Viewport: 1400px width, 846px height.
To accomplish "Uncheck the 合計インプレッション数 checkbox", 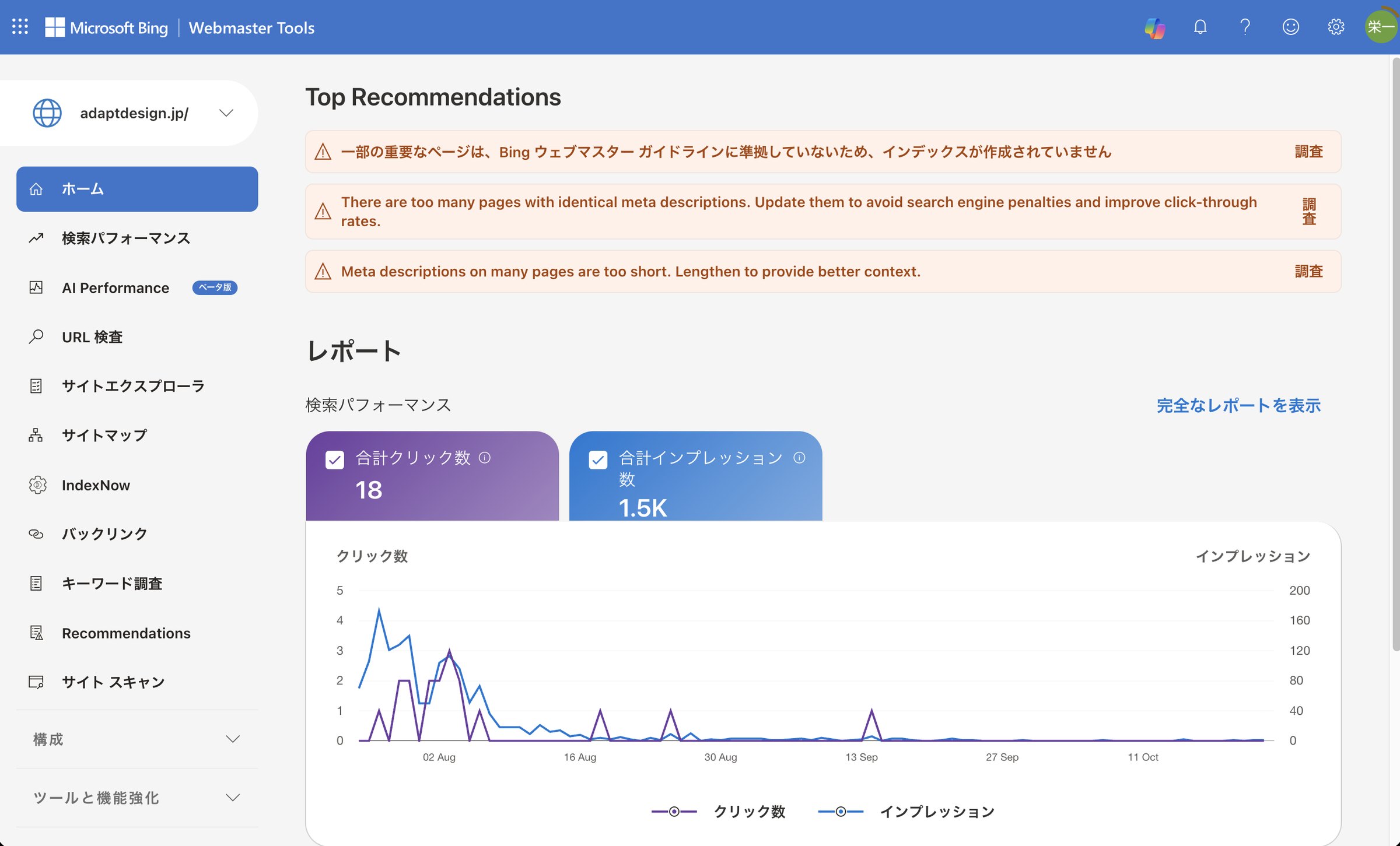I will tap(598, 459).
